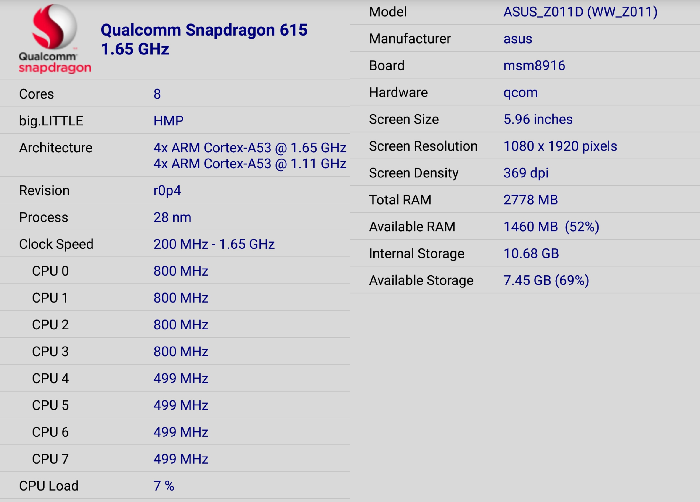Click the Hardware label
Screen dimensions: 700x502
click(x=398, y=92)
